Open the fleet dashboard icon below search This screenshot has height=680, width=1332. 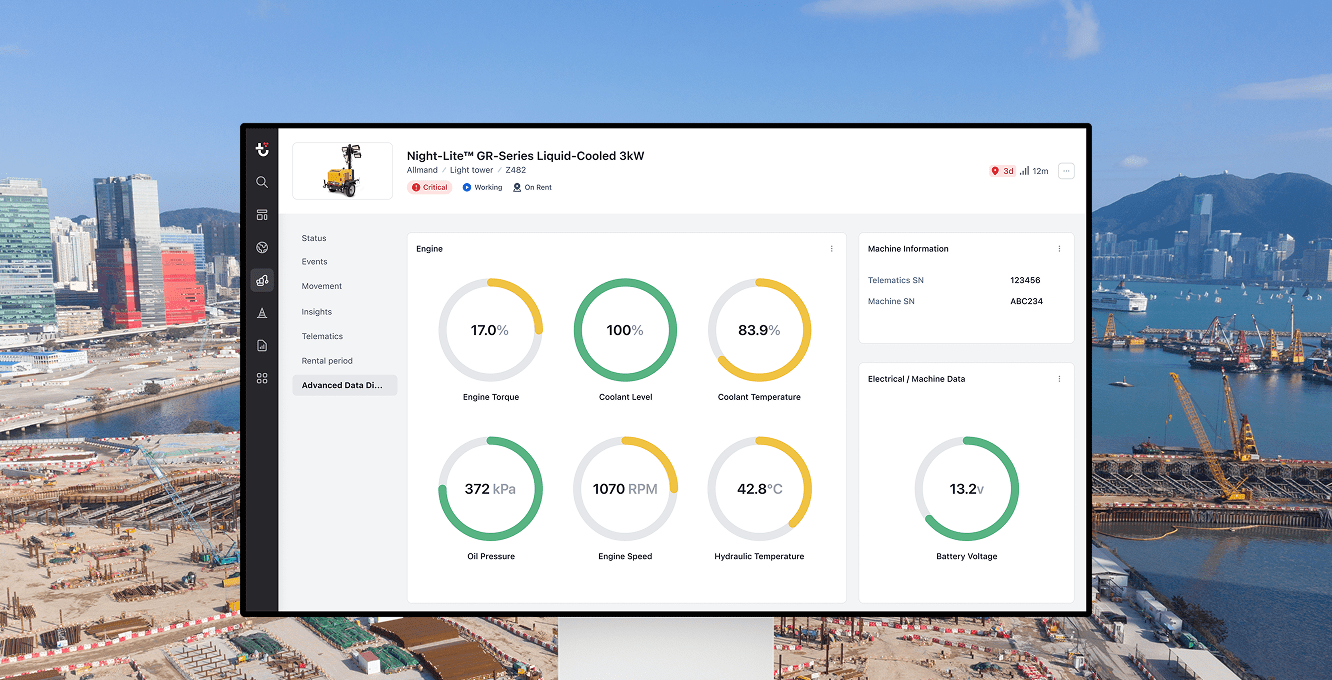(262, 214)
